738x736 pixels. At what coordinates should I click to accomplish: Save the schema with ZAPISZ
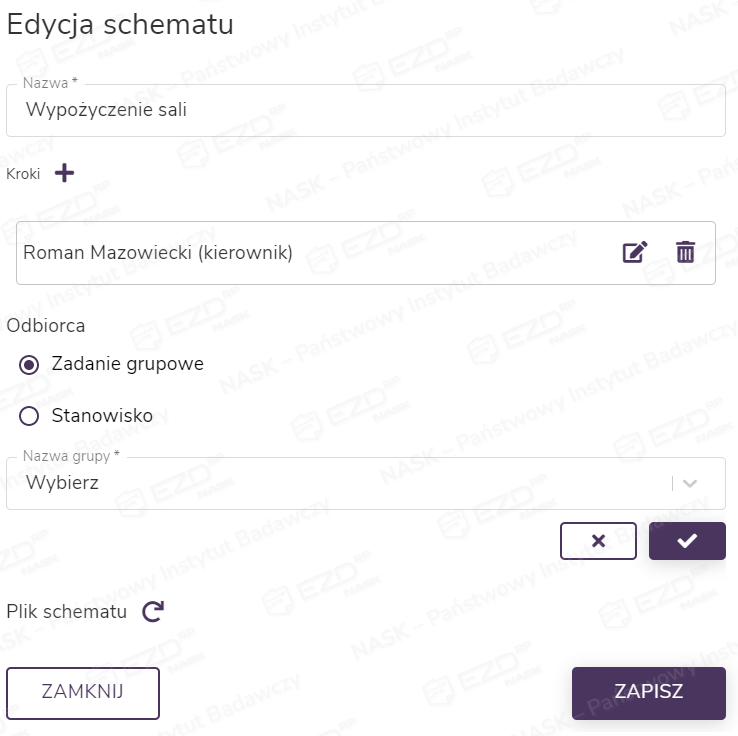pos(648,692)
